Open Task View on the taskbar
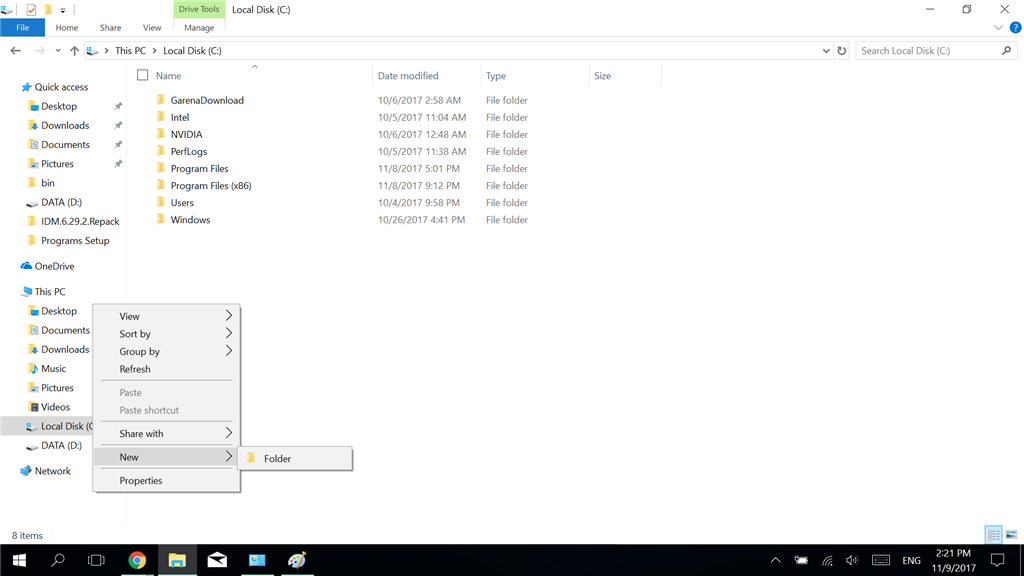The height and width of the screenshot is (576, 1024). tap(96, 560)
